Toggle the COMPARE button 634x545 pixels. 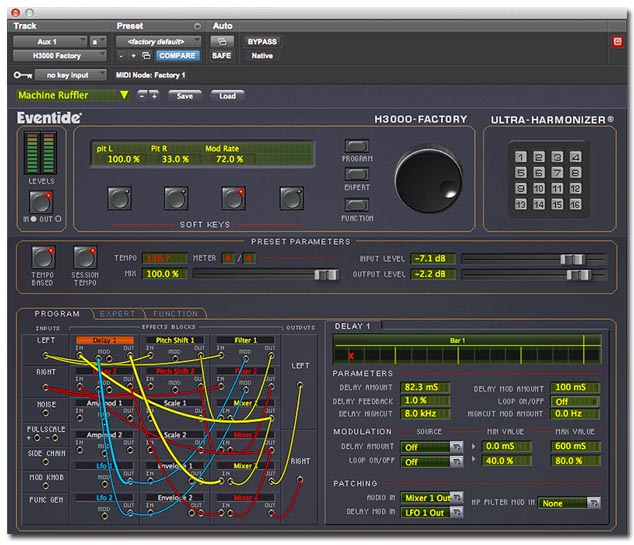pyautogui.click(x=177, y=56)
